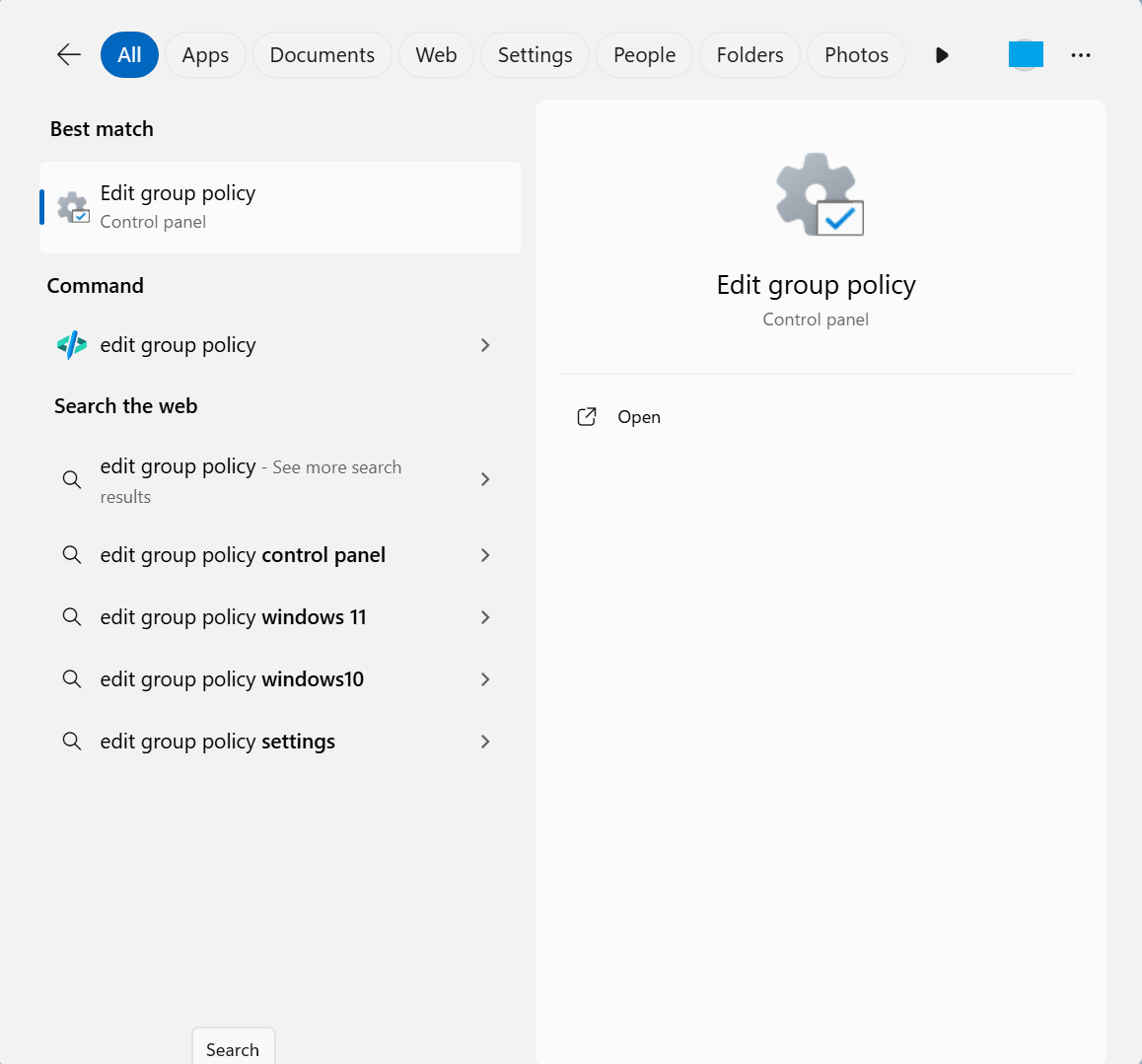
Task: Click the large Edit group policy gear icon
Action: [821, 194]
